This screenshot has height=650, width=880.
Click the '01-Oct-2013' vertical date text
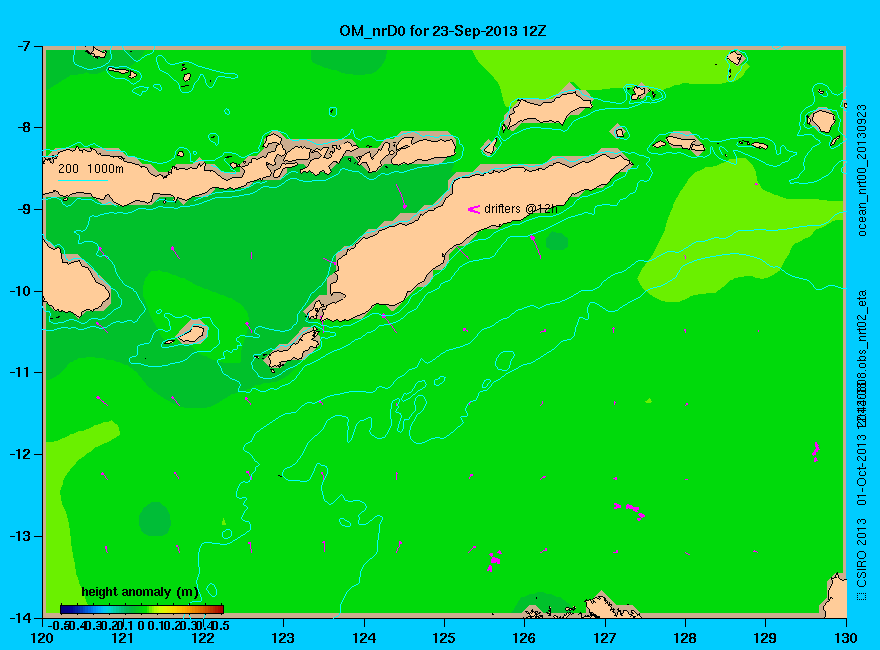(x=862, y=468)
